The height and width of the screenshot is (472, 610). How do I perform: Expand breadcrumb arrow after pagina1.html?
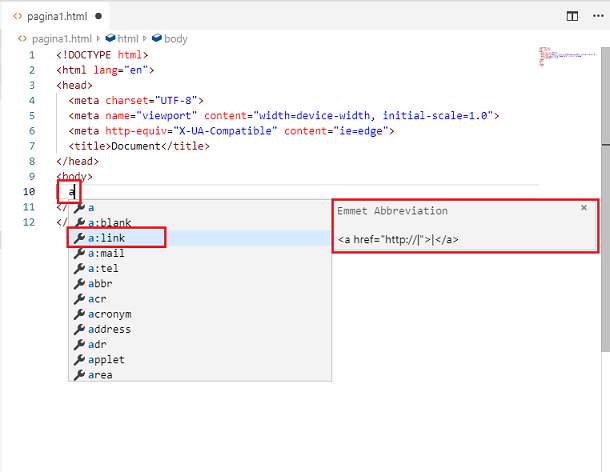click(98, 39)
